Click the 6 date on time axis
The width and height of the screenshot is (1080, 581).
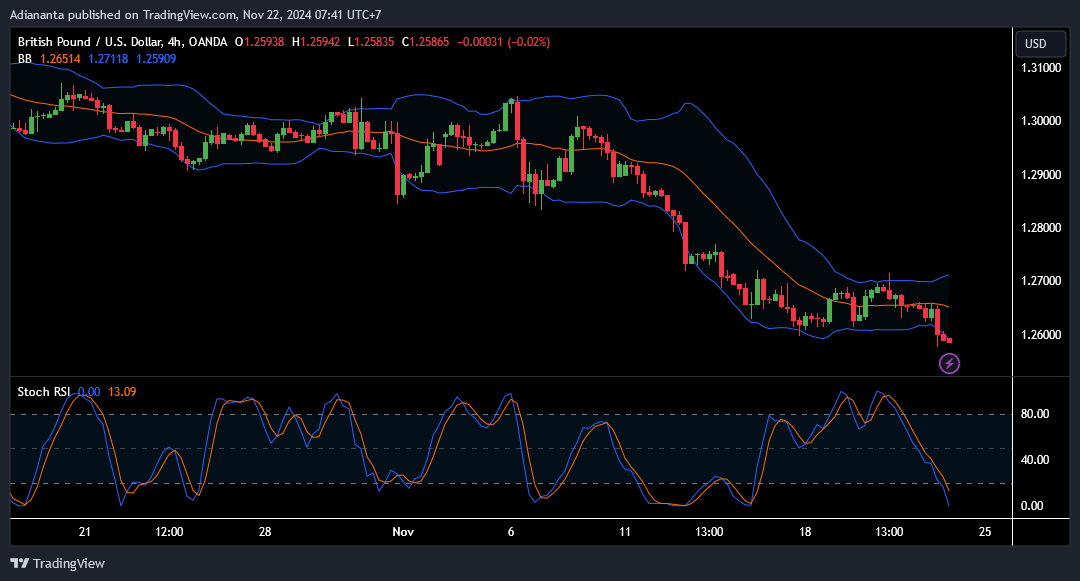pos(510,531)
